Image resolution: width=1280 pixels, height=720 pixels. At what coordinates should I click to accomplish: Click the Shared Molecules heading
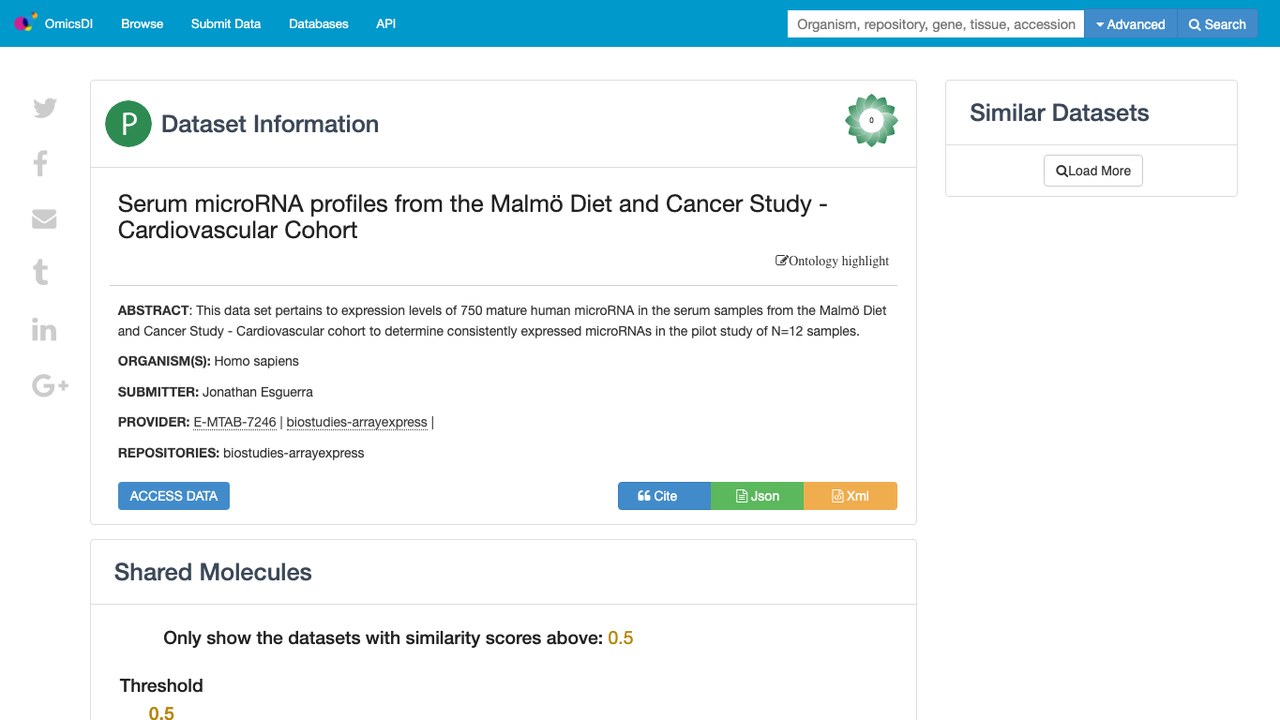coord(213,572)
